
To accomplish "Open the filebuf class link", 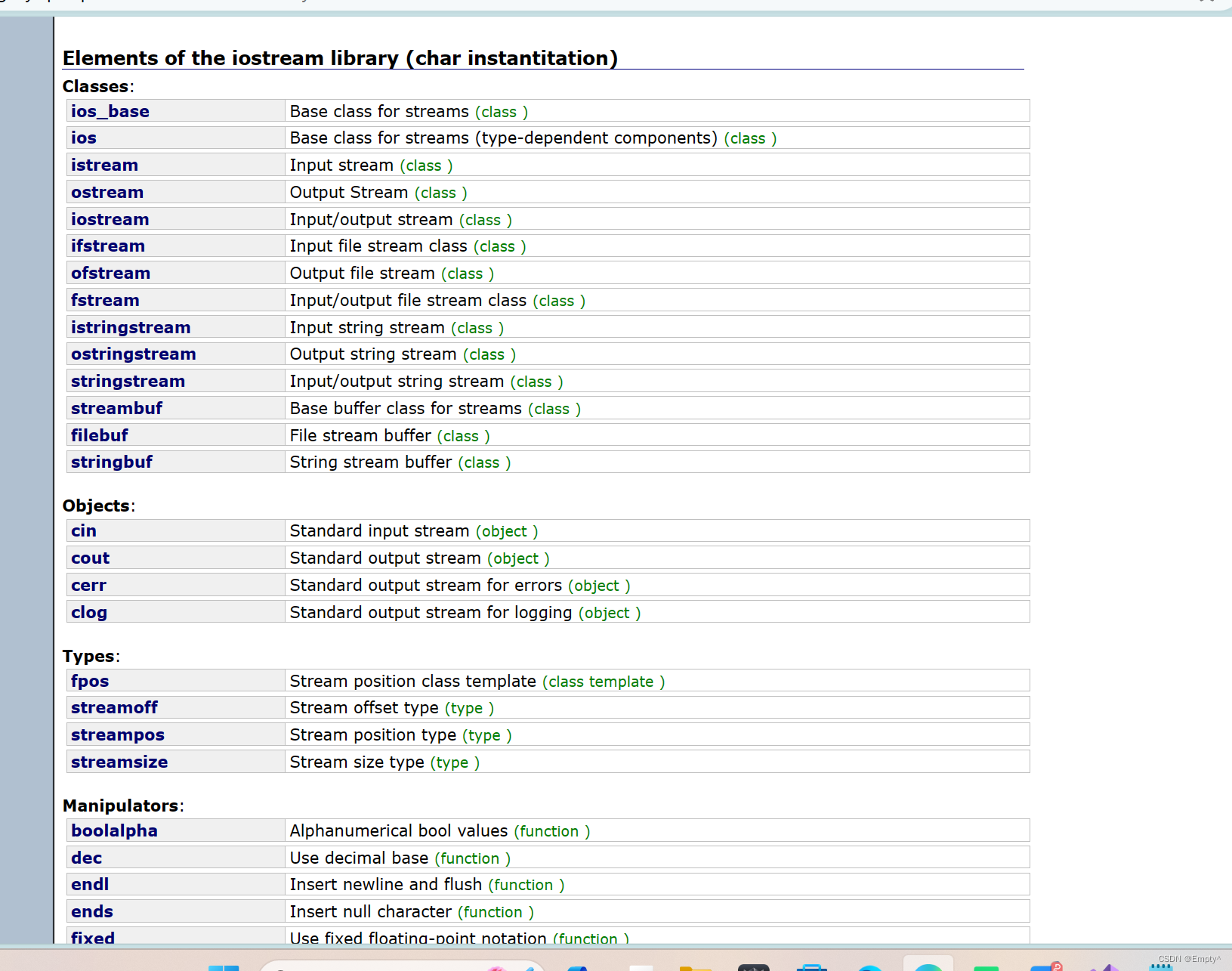I will [100, 435].
